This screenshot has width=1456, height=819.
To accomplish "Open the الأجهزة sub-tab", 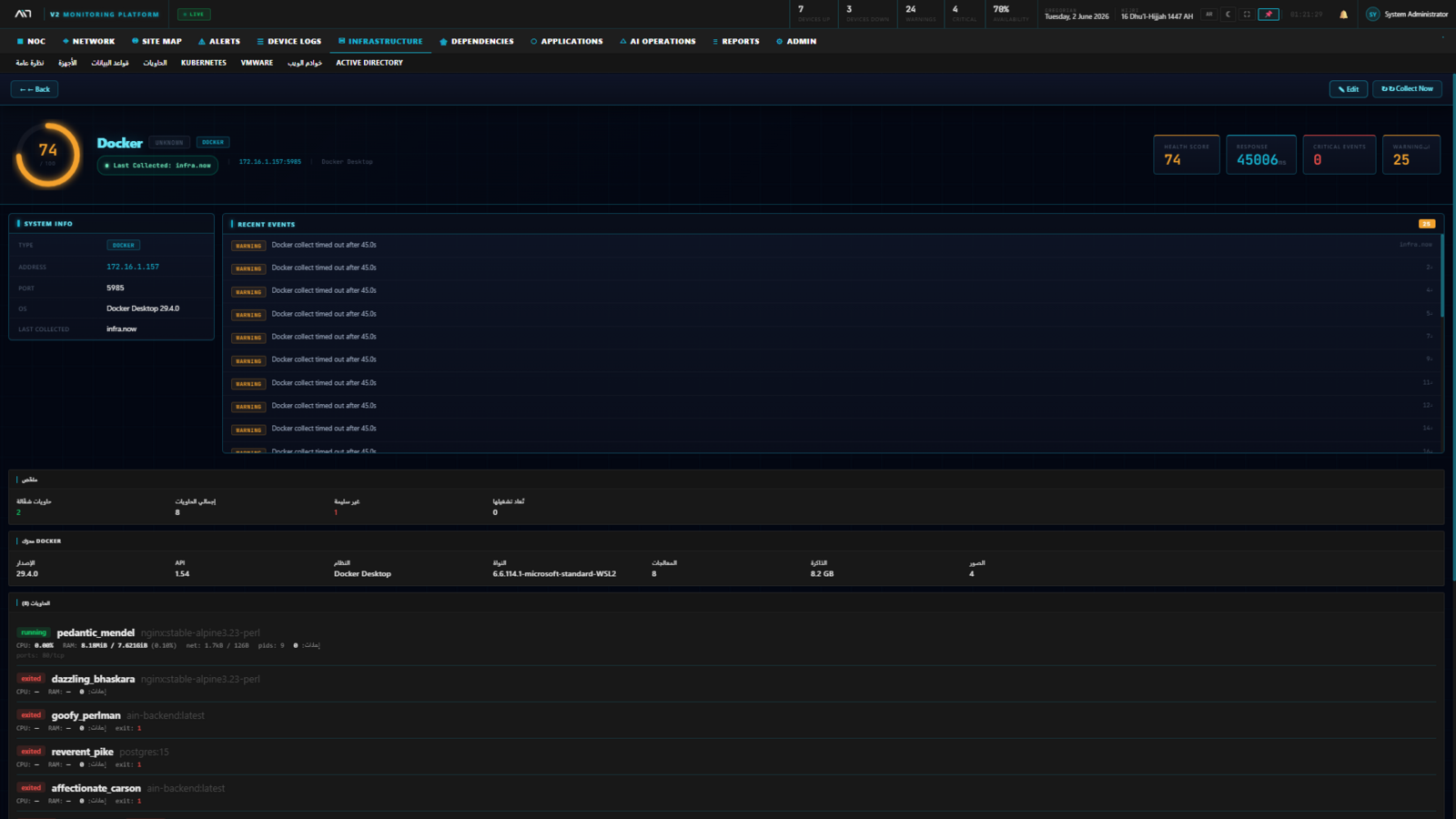I will pyautogui.click(x=67, y=63).
